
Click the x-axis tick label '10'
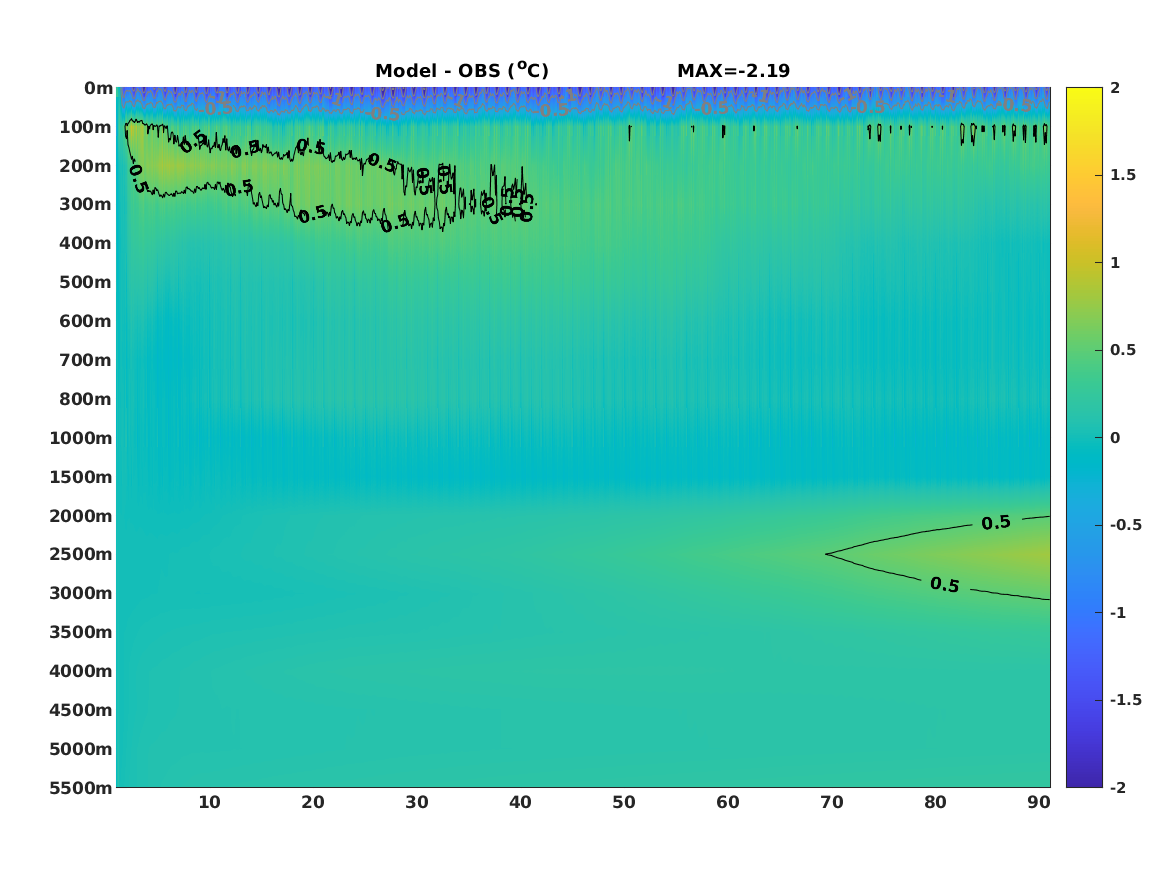209,802
